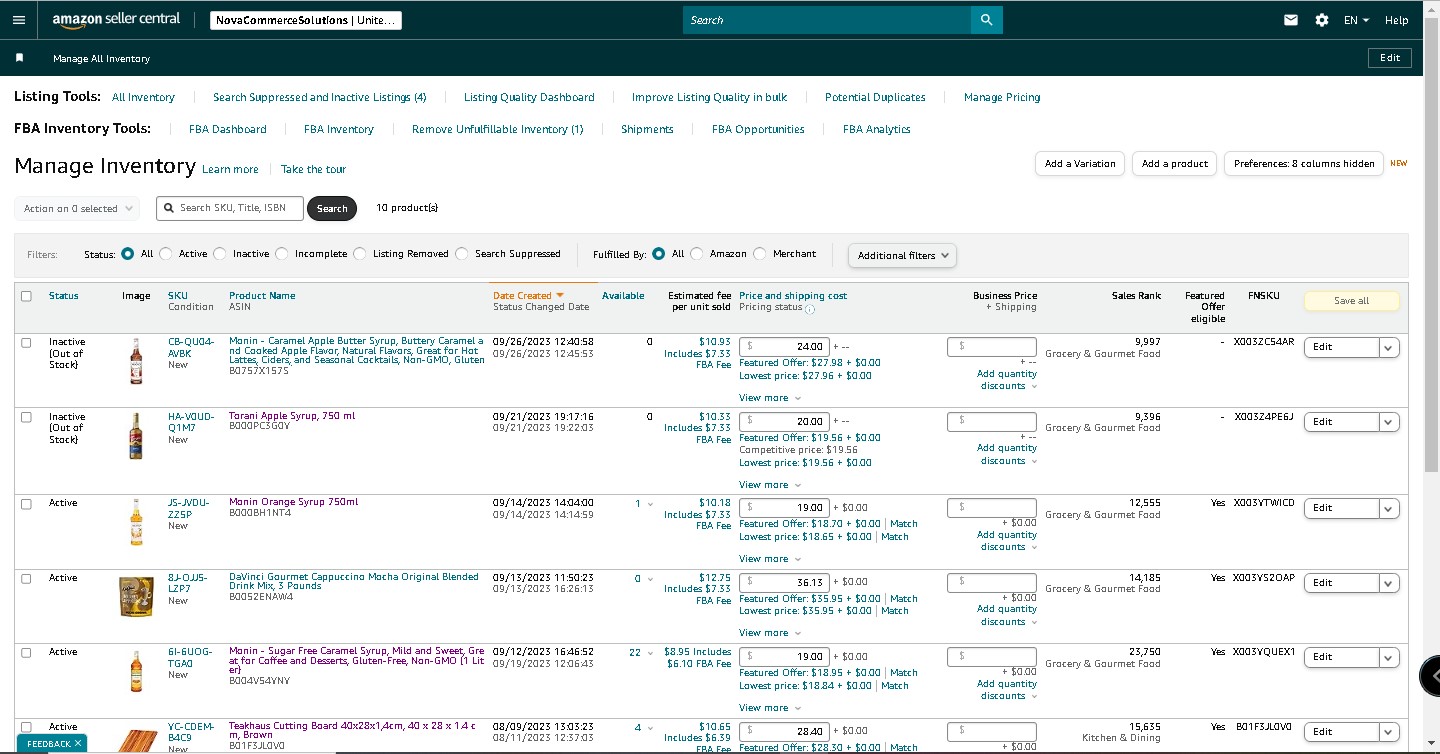The image size is (1440, 754).
Task: Click SKU link JS-JVDU-ZZSP
Action: pos(189,508)
